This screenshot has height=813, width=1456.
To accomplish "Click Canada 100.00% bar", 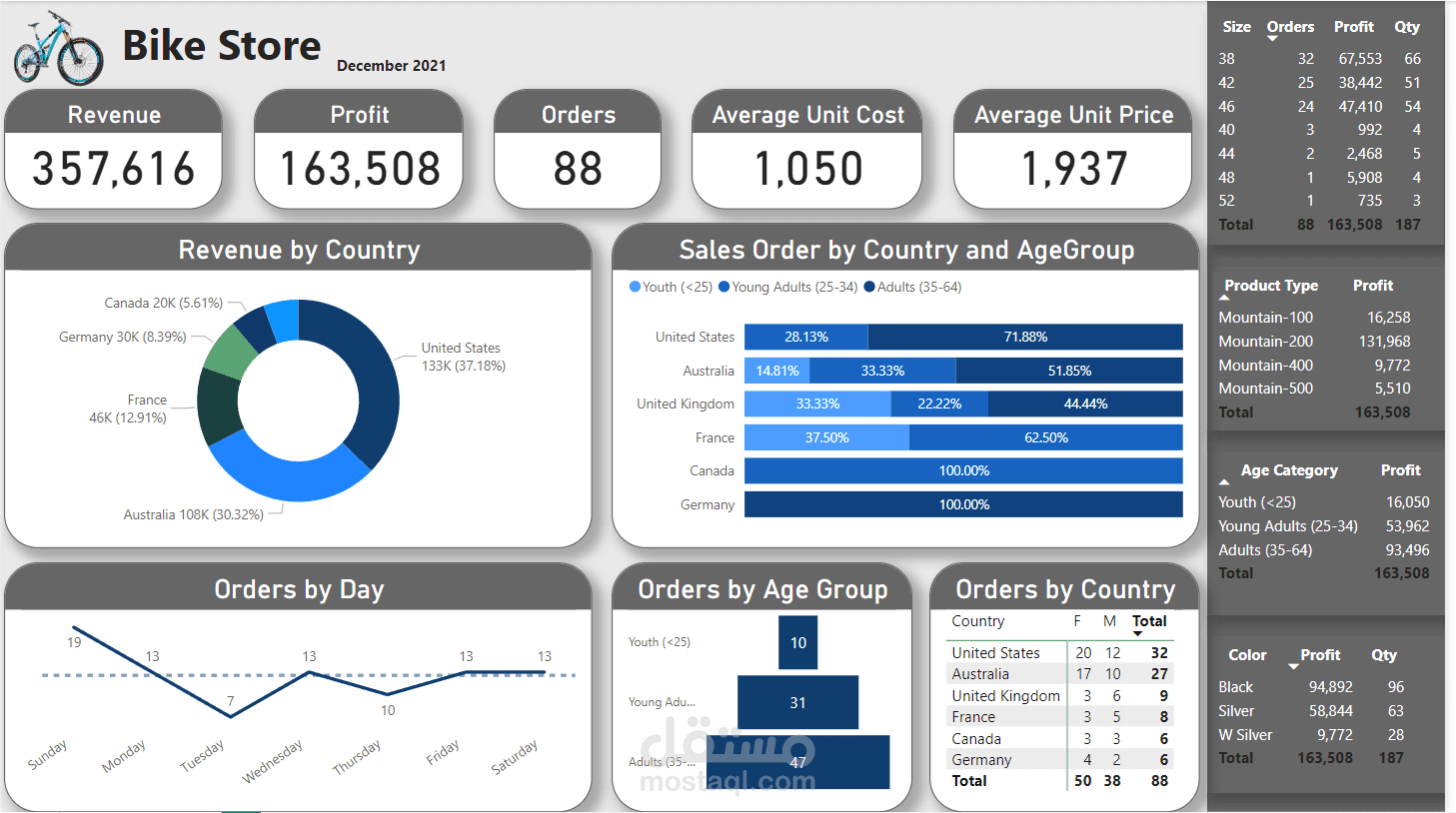I will click(x=963, y=470).
